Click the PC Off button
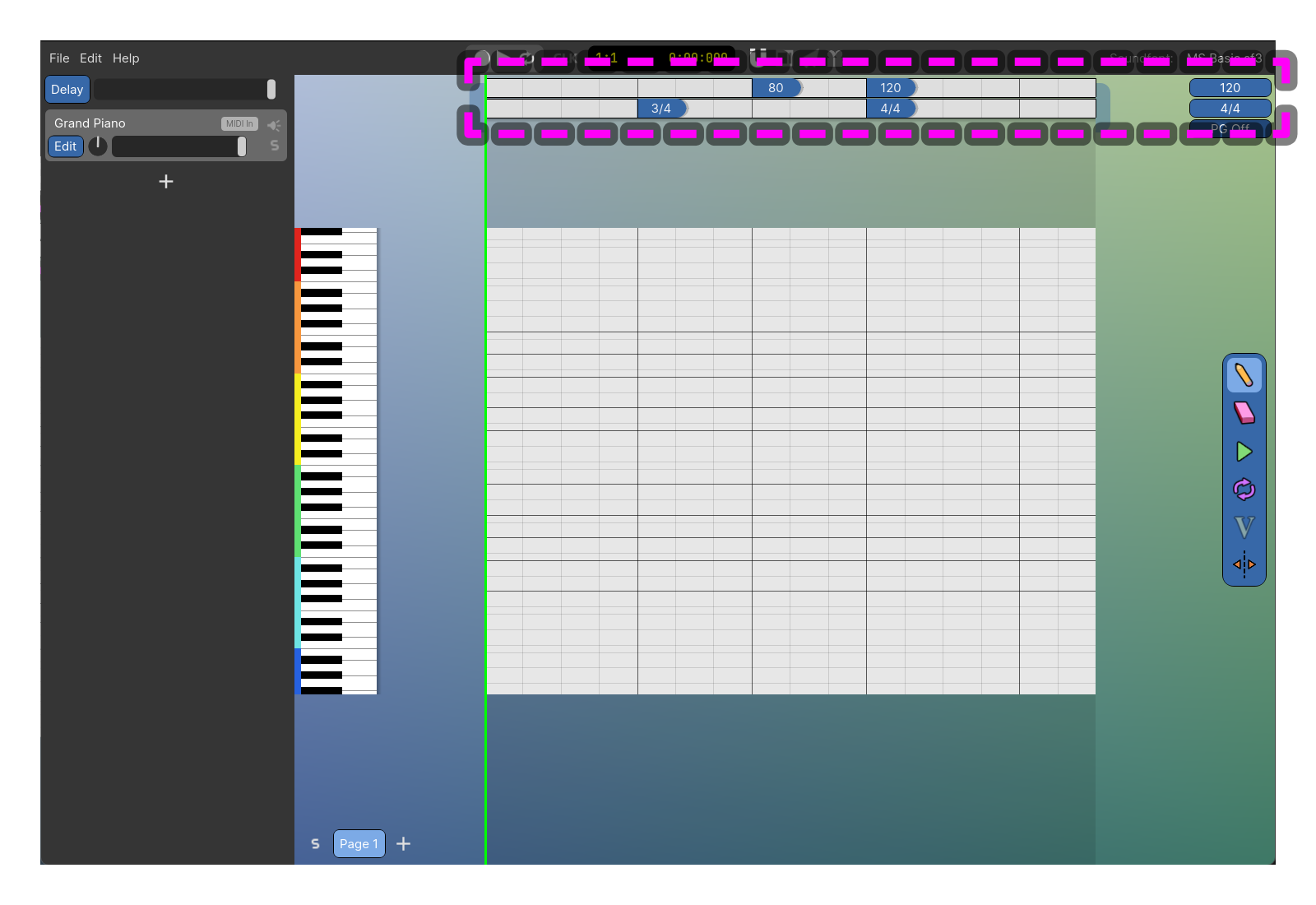This screenshot has width=1316, height=905. (1230, 129)
